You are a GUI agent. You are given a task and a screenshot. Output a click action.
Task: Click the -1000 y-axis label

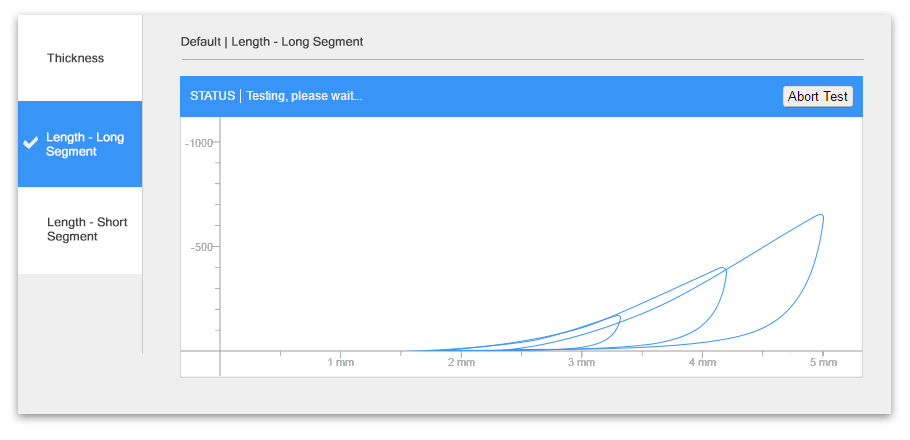(x=199, y=143)
